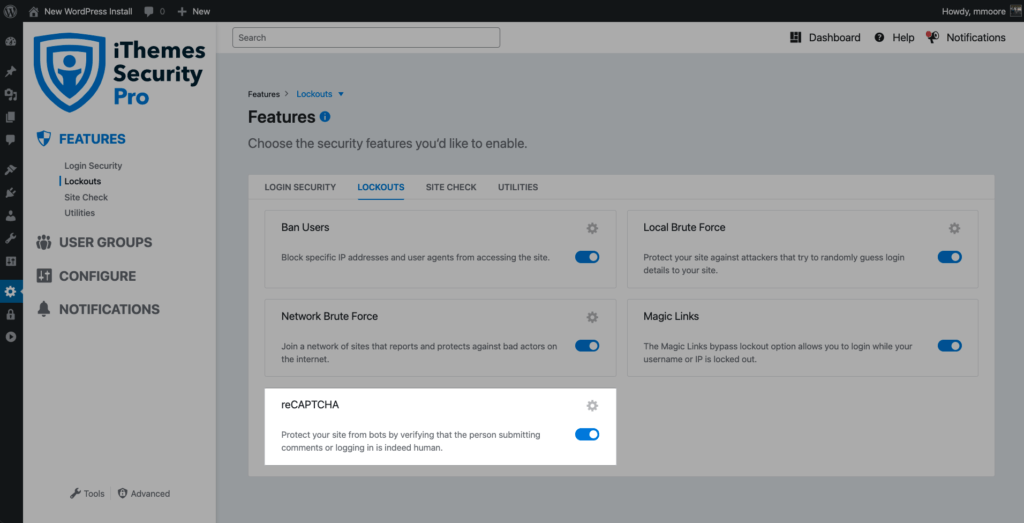Focus the Search input field
Viewport: 1024px width, 523px height.
[366, 38]
